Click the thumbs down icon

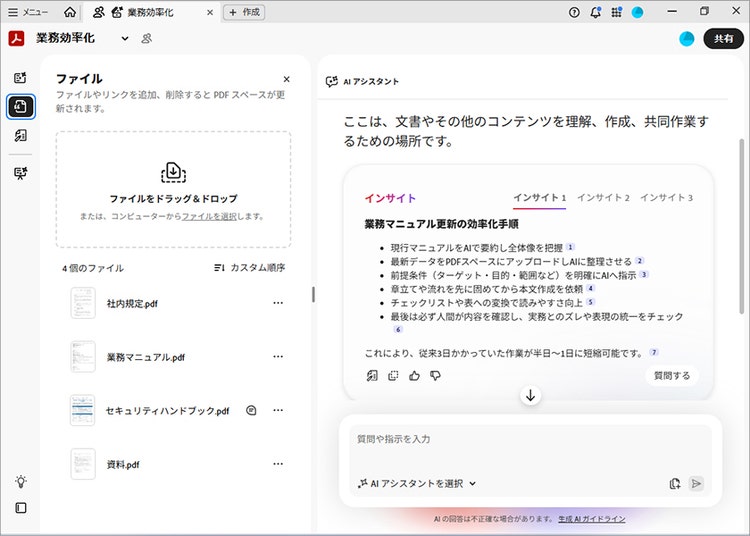[x=435, y=376]
